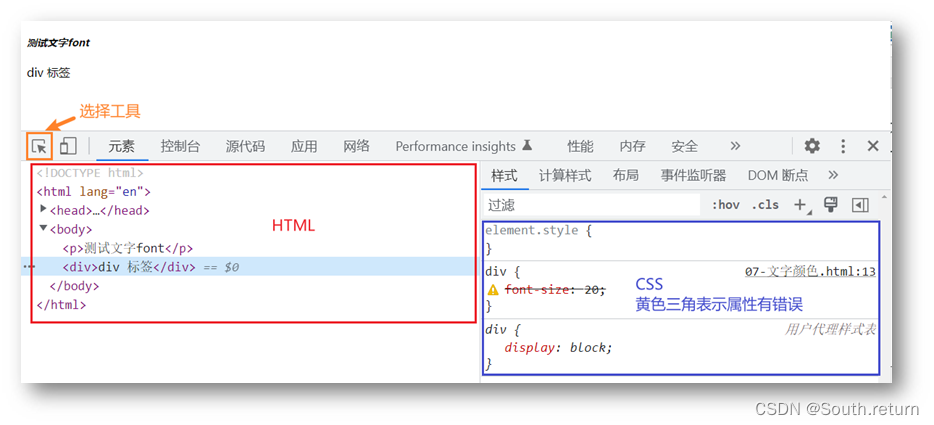Image resolution: width=934 pixels, height=425 pixels.
Task: Toggle the device toolbar emulation icon
Action: click(x=68, y=146)
